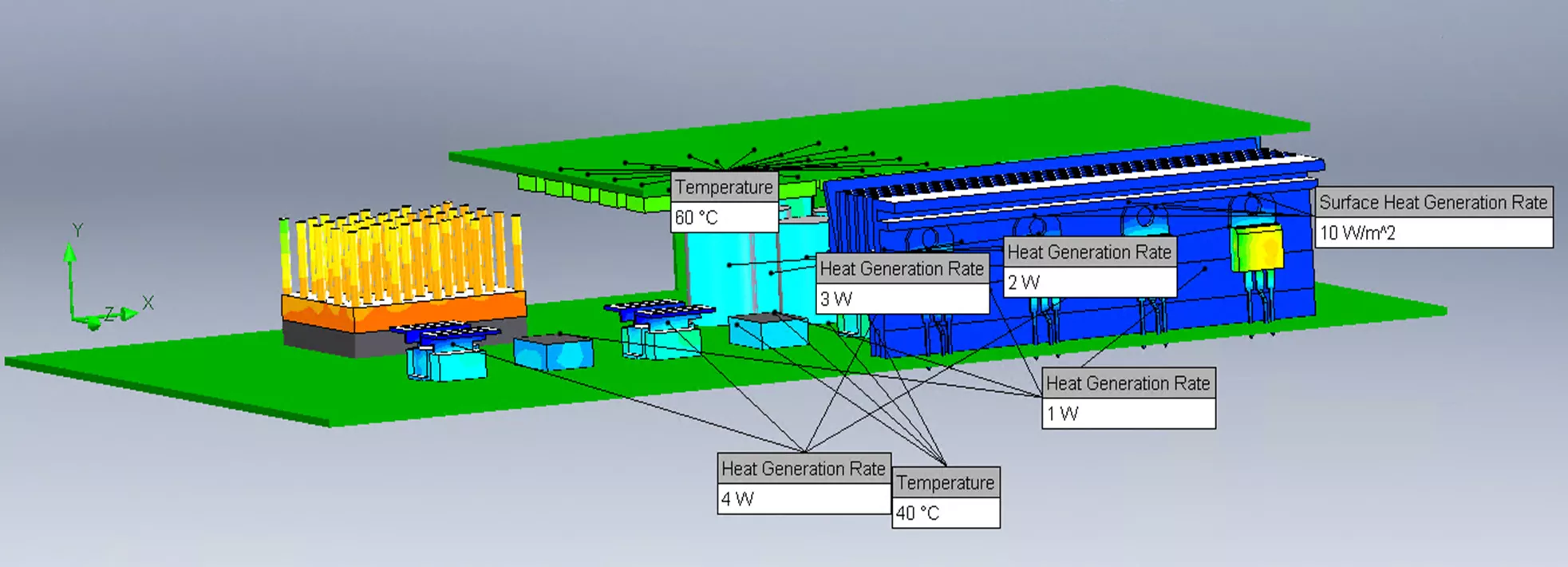Select the yellow transistor component
Screen dimensions: 1568x567
pos(1257,248)
